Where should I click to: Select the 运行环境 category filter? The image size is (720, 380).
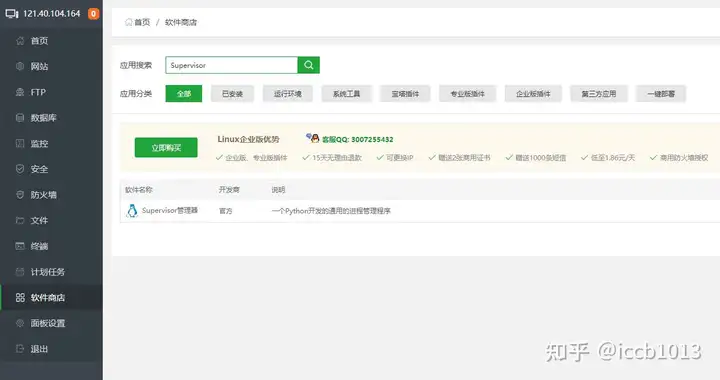click(288, 94)
